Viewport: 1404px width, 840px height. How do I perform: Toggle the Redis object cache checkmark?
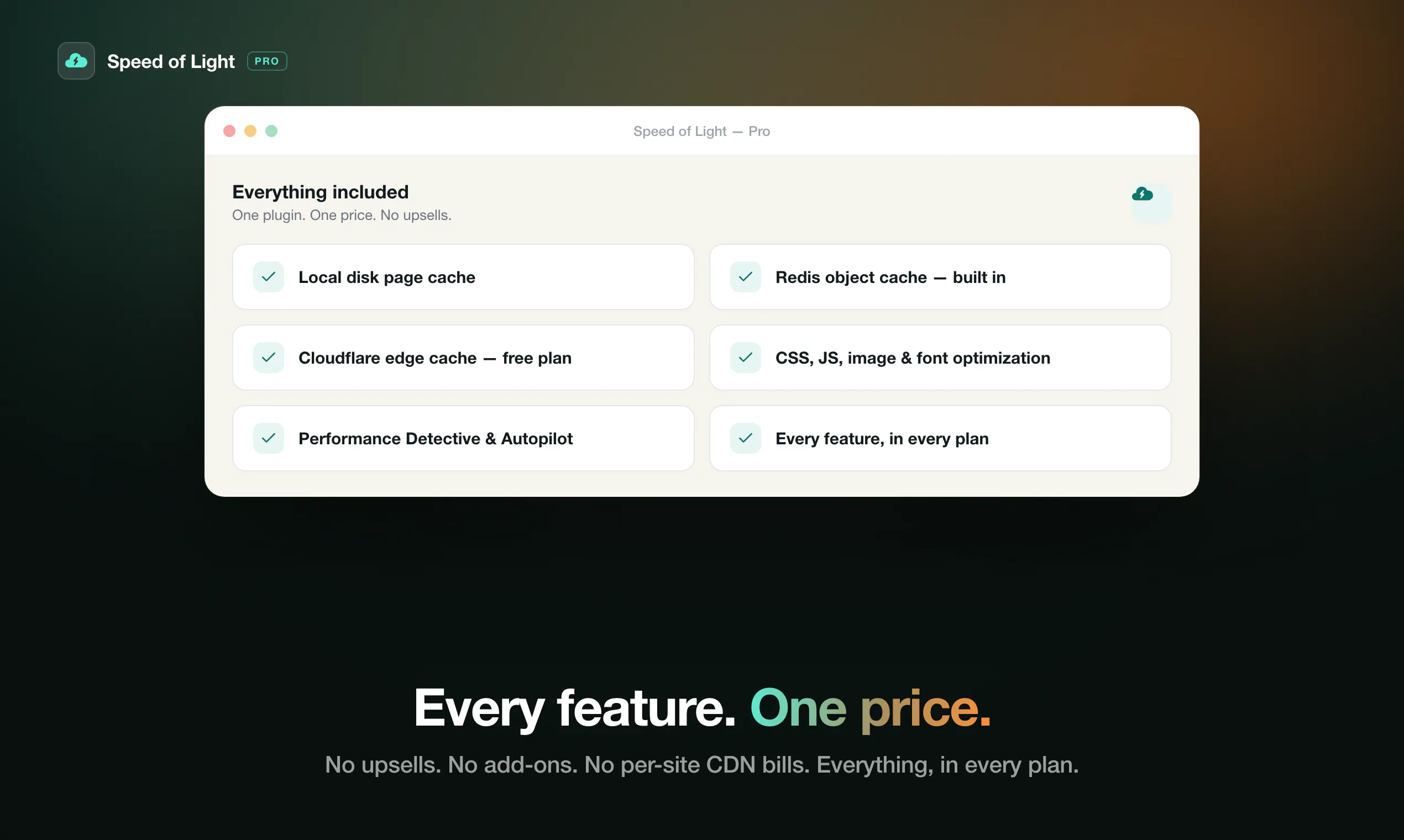pyautogui.click(x=746, y=277)
